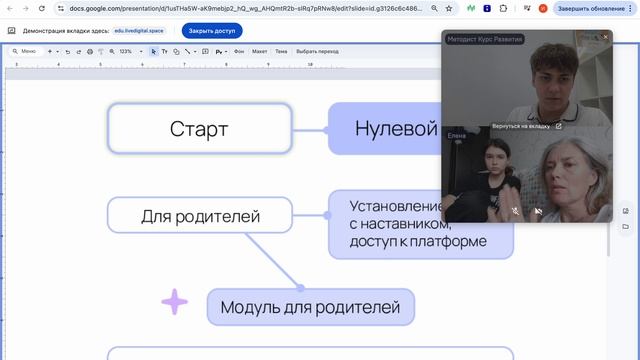Open site information icon in address bar
Screen dimensions: 640x360
click(61, 8)
